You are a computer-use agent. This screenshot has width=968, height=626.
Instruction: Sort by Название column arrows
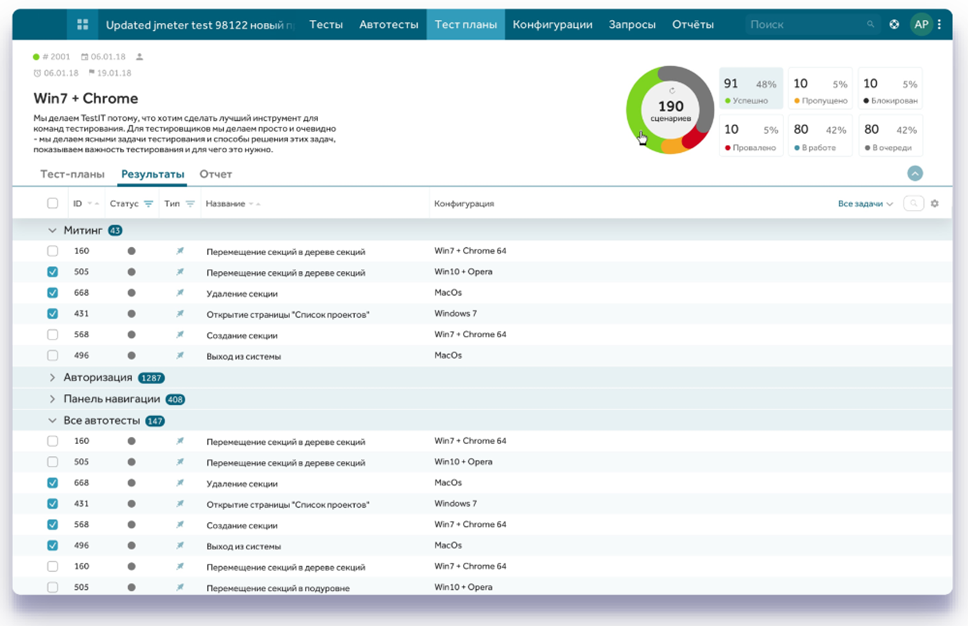pyautogui.click(x=254, y=204)
